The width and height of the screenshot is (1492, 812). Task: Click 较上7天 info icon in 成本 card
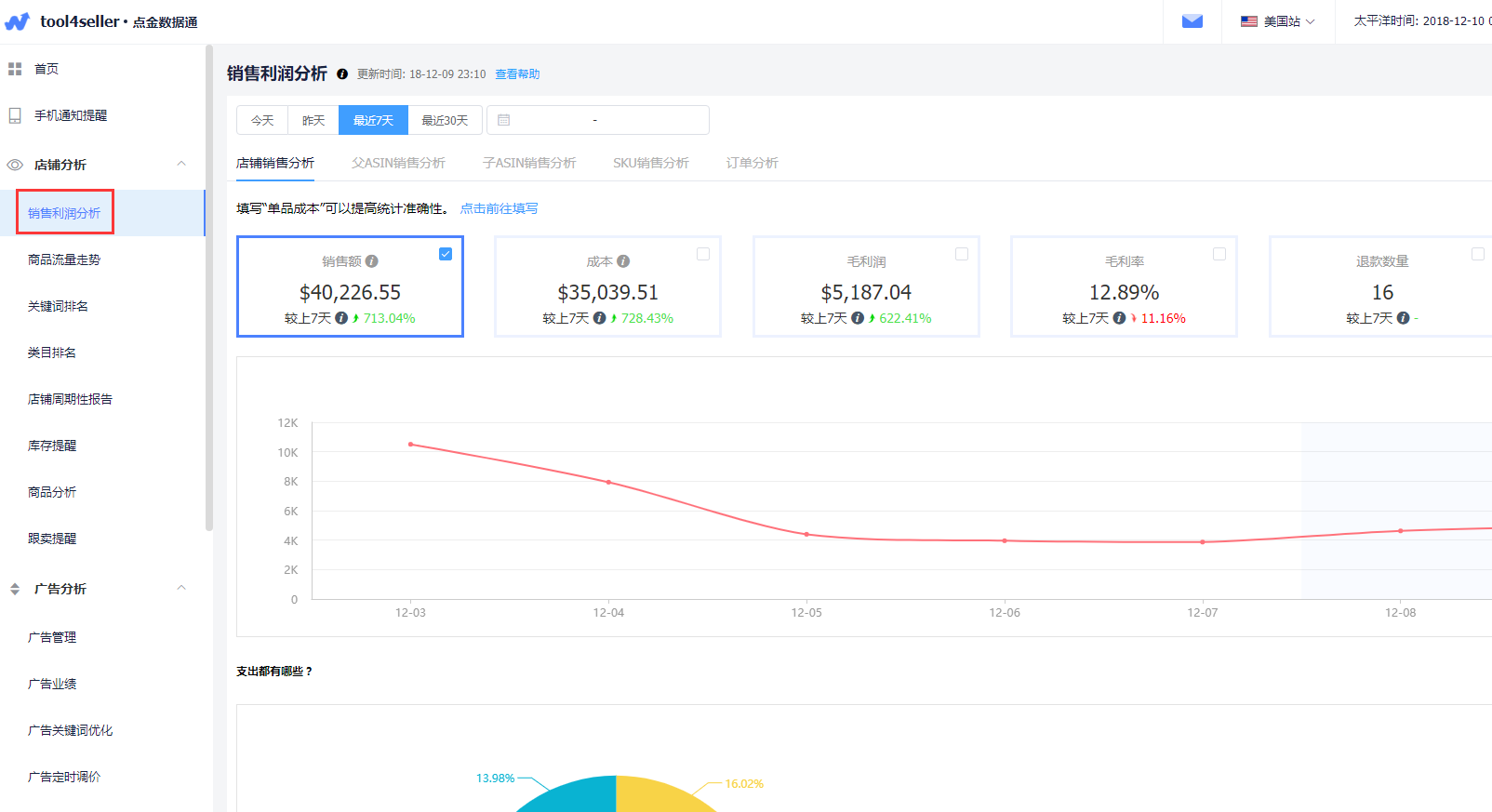point(599,318)
